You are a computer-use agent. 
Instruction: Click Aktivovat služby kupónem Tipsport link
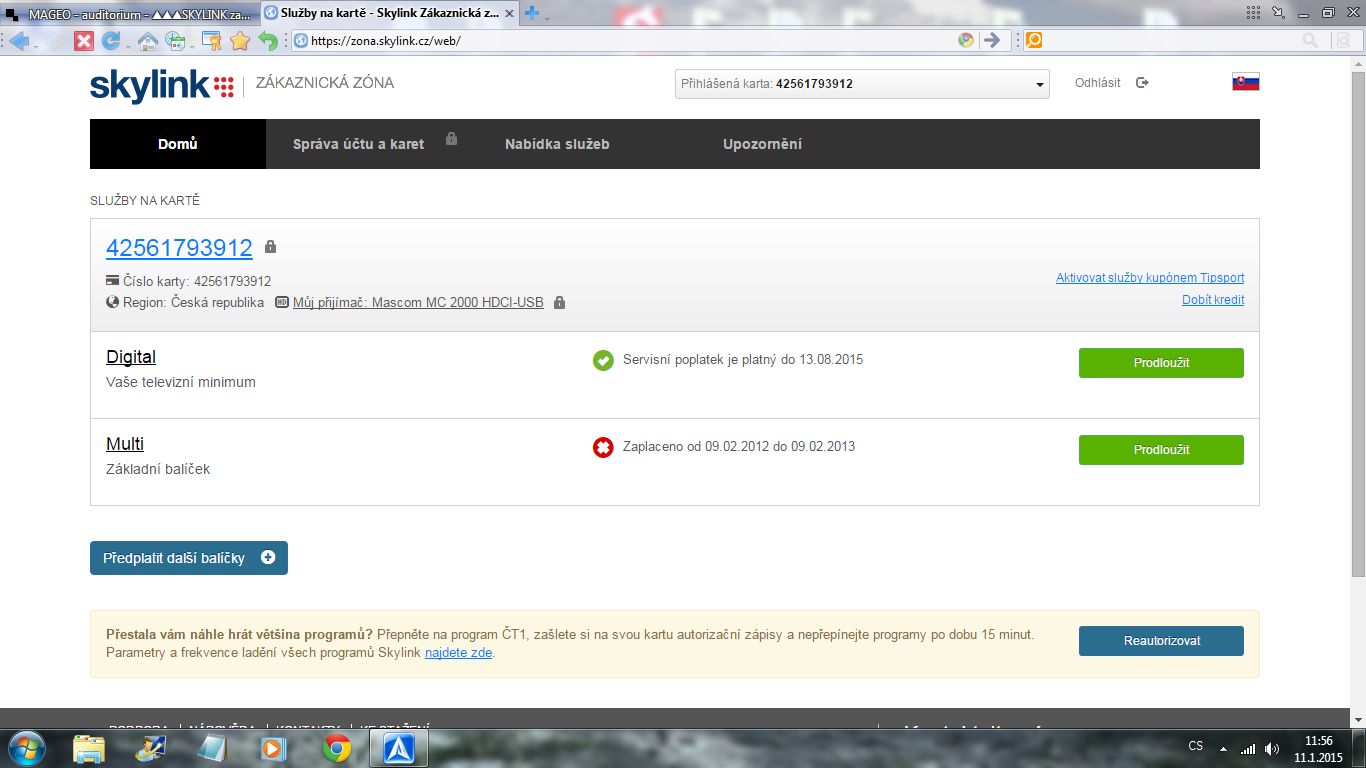point(1150,278)
